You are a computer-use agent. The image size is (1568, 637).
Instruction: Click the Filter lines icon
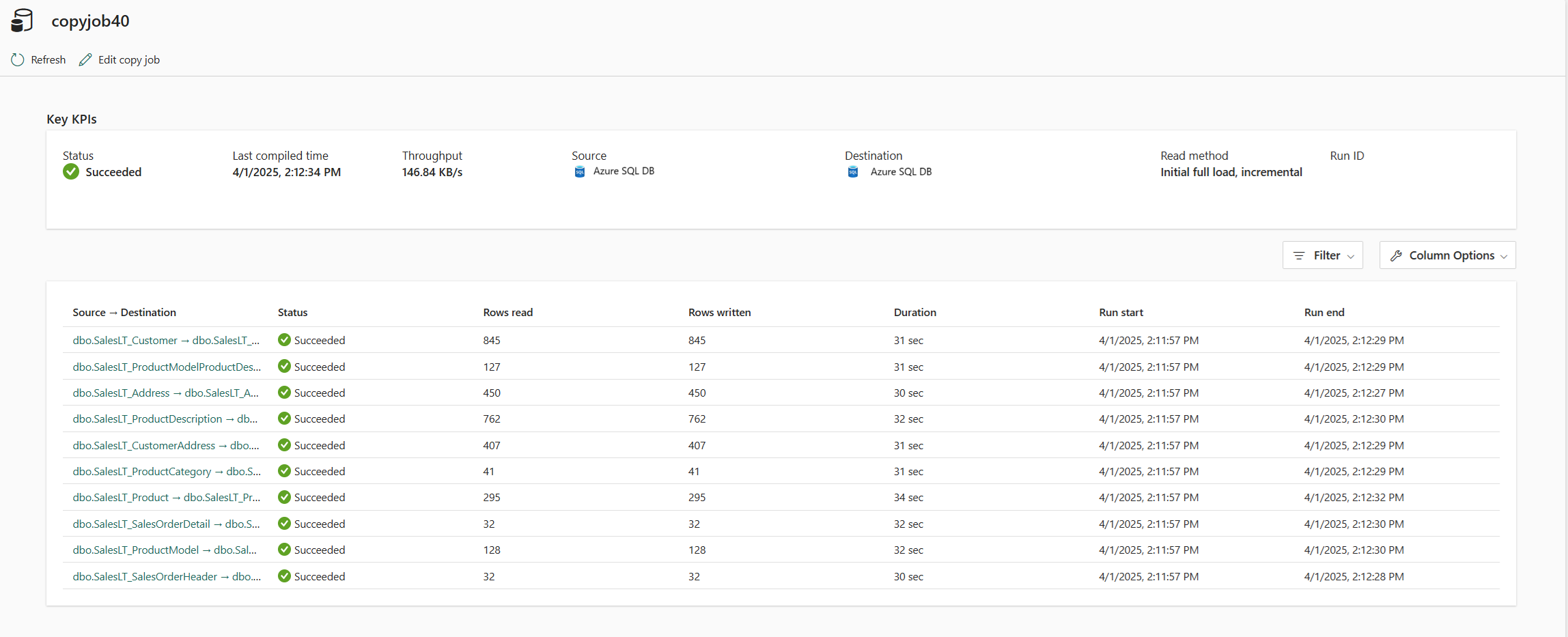1299,255
